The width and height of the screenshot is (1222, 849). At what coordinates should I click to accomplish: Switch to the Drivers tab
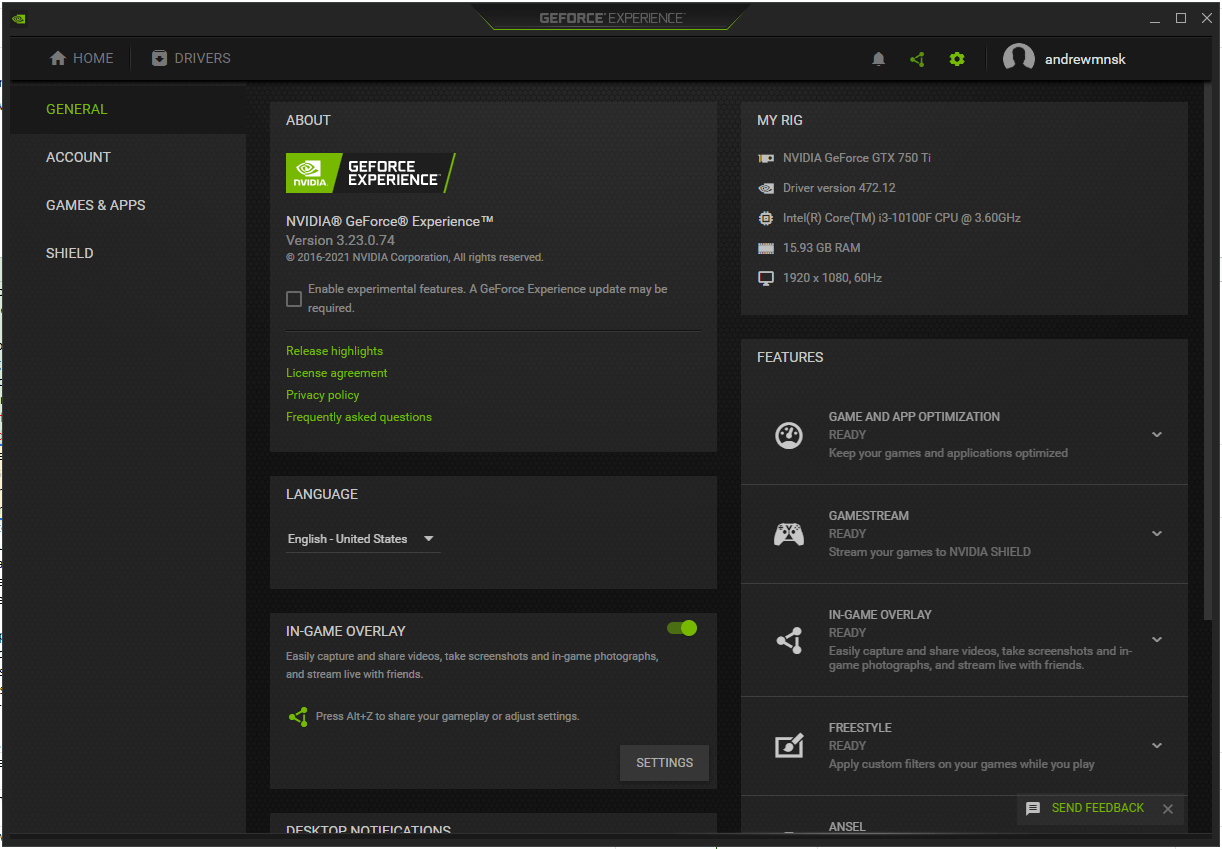(x=191, y=59)
